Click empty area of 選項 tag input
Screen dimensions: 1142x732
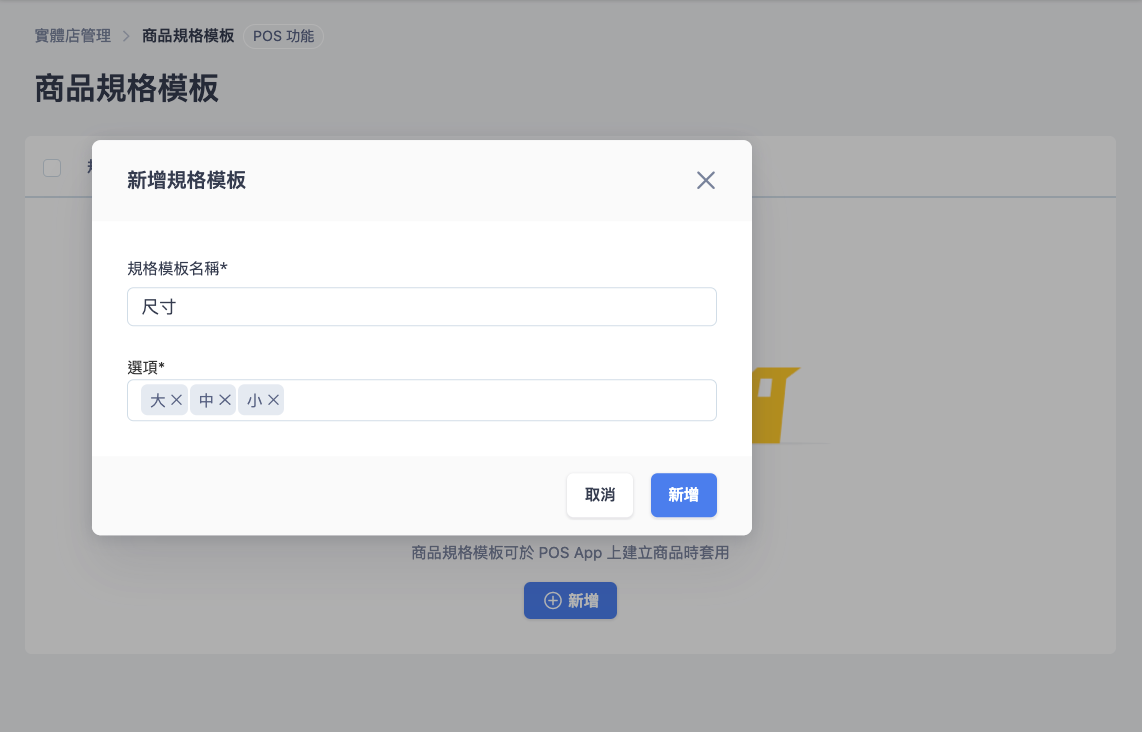pyautogui.click(x=500, y=400)
